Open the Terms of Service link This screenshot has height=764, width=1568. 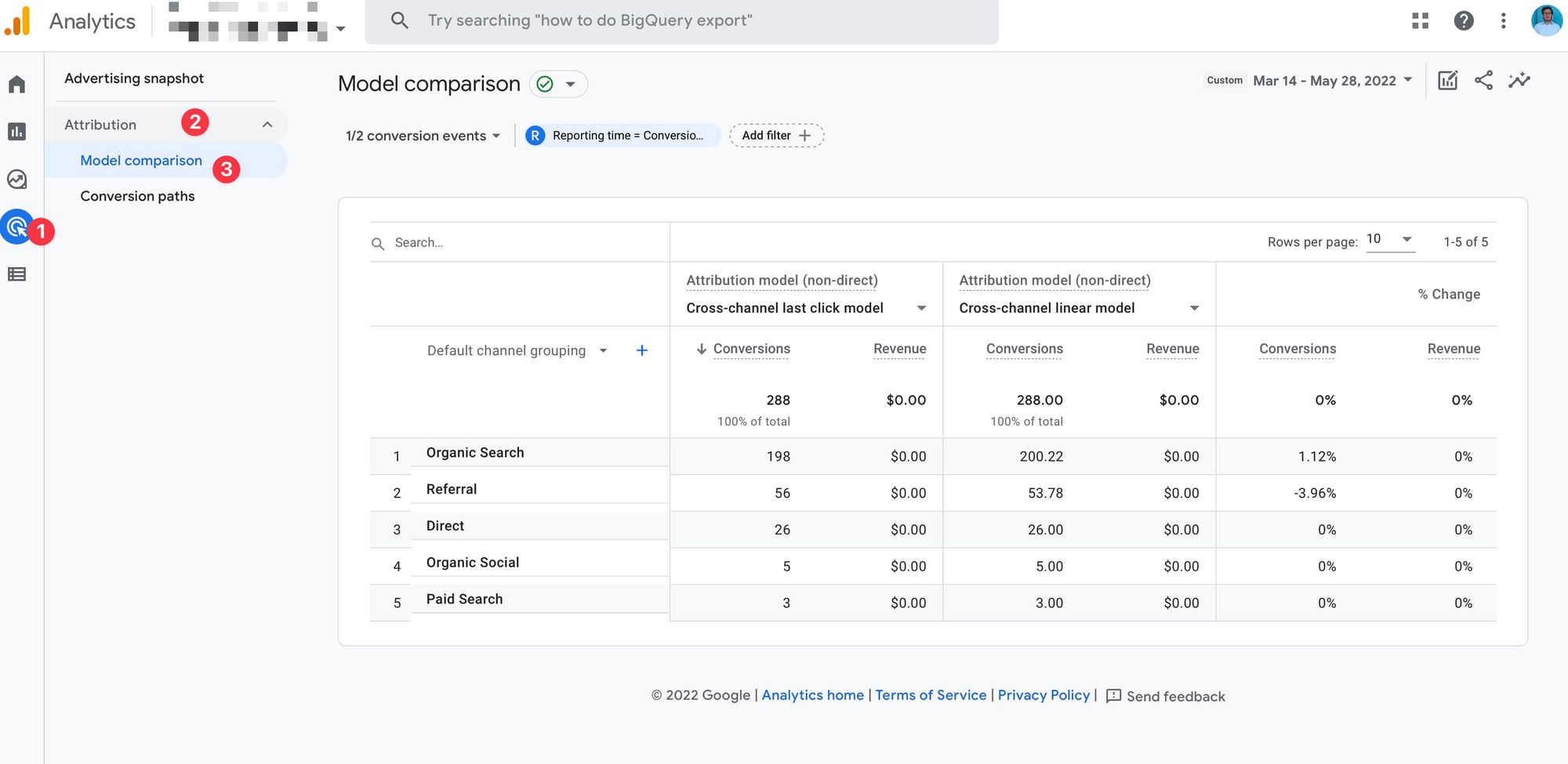pyautogui.click(x=931, y=695)
